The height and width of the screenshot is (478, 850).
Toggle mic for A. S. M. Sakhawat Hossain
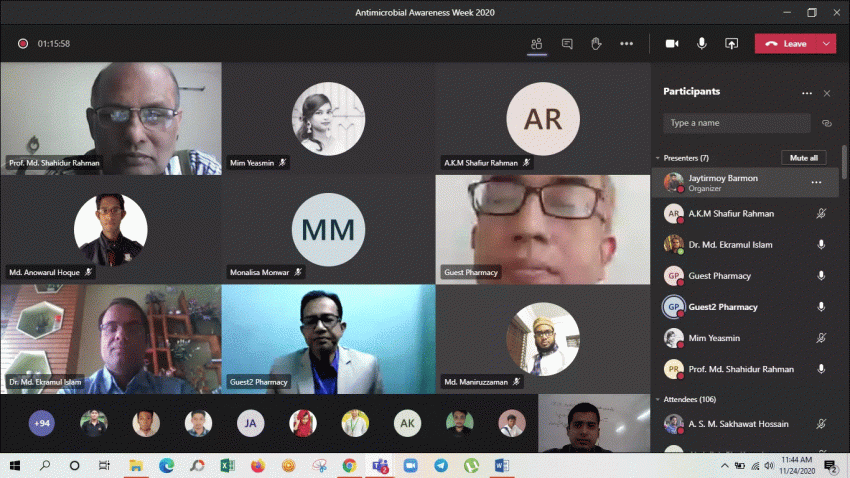[x=821, y=424]
